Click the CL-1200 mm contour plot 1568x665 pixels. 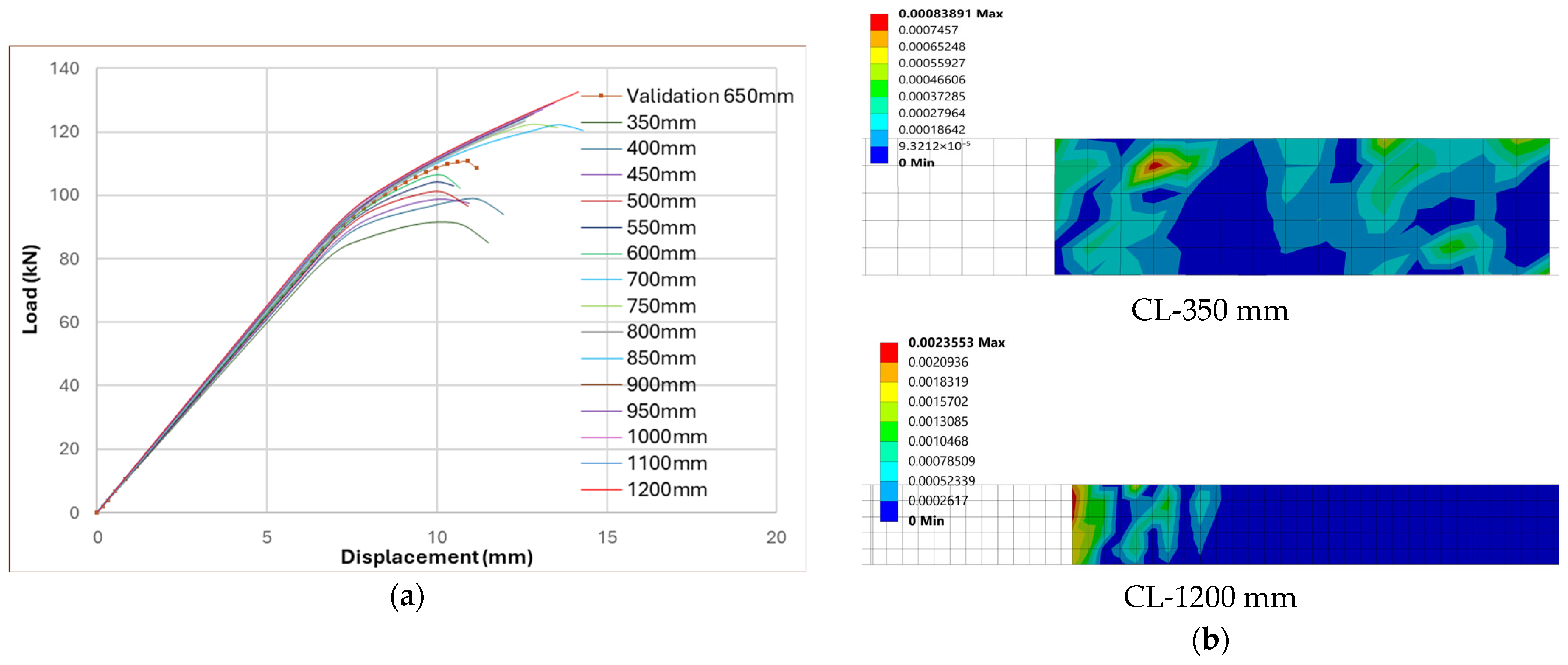pos(1315,524)
